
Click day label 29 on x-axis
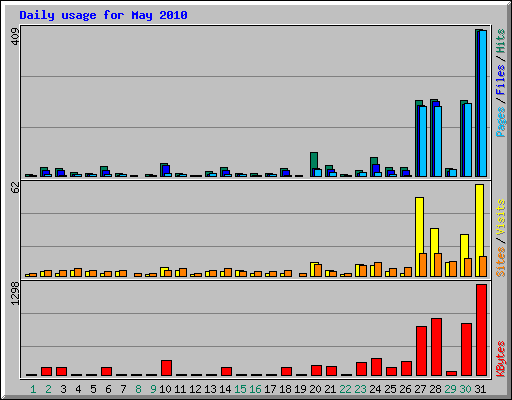coord(450,389)
